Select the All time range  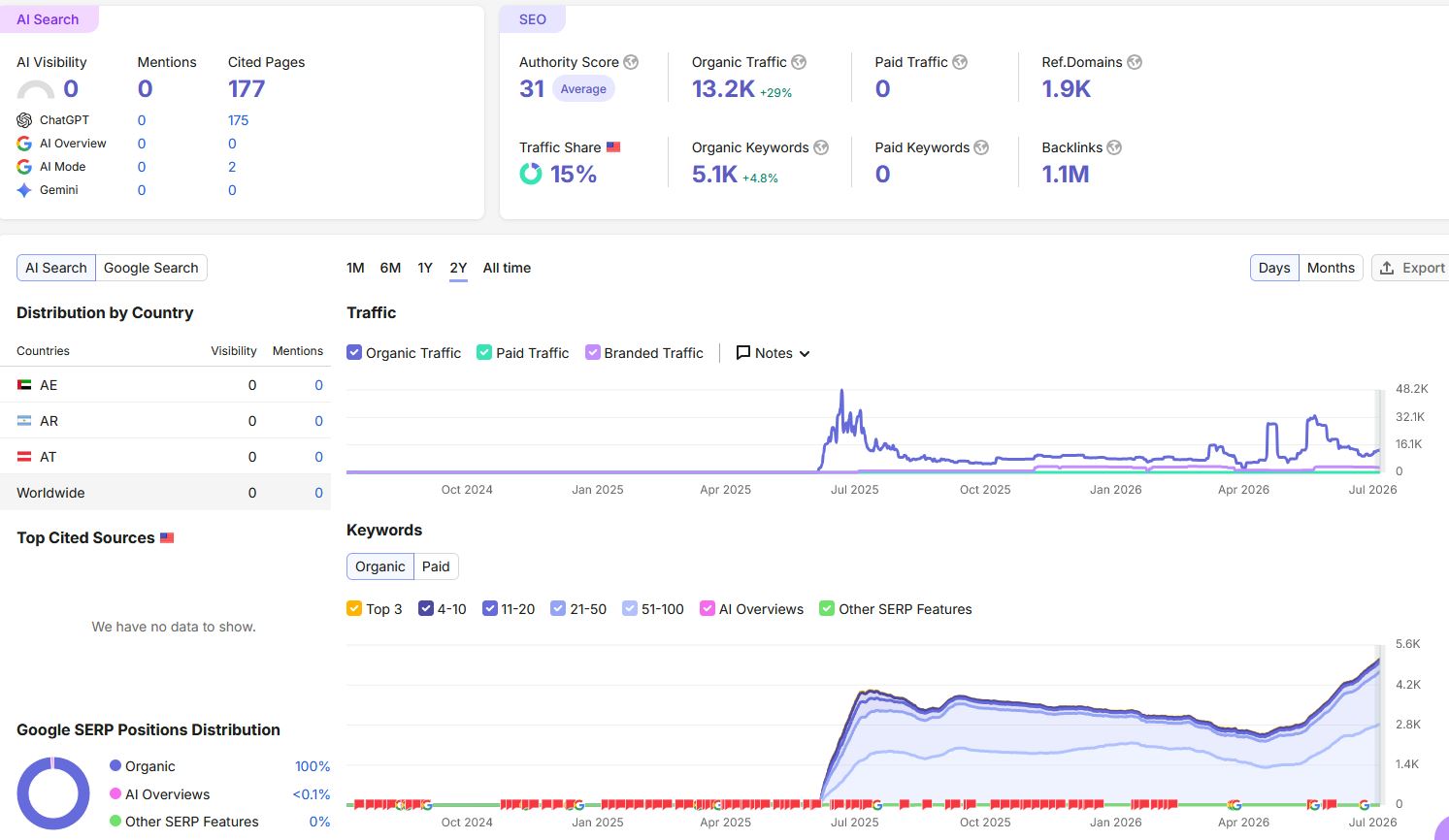click(x=507, y=268)
